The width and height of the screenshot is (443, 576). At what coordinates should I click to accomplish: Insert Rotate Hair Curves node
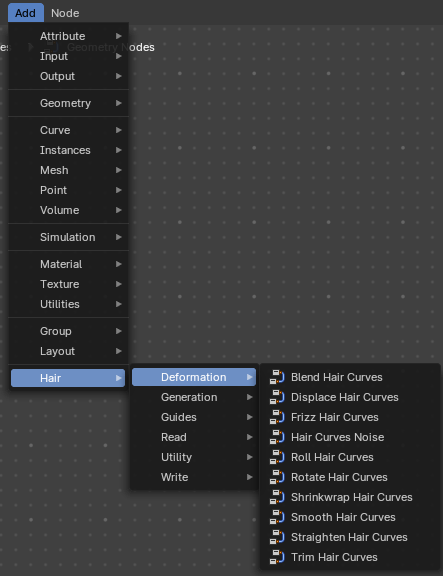click(x=350, y=477)
